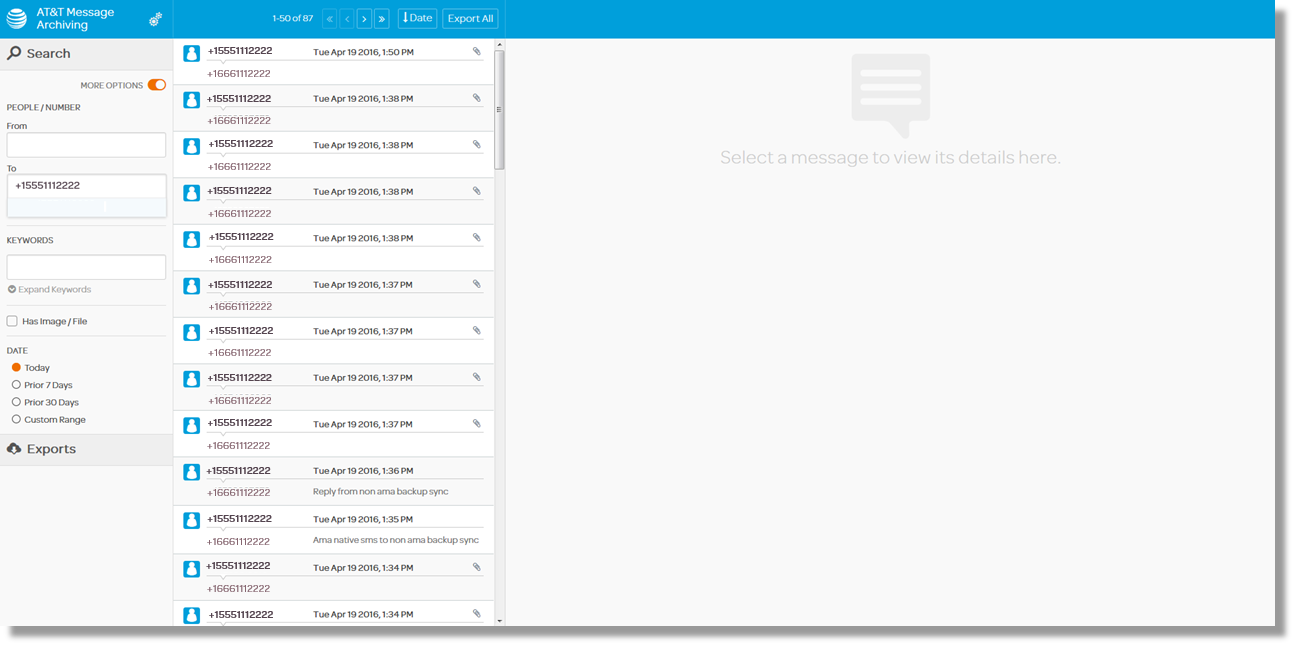Click the From input field
1294x645 pixels.
pos(86,145)
